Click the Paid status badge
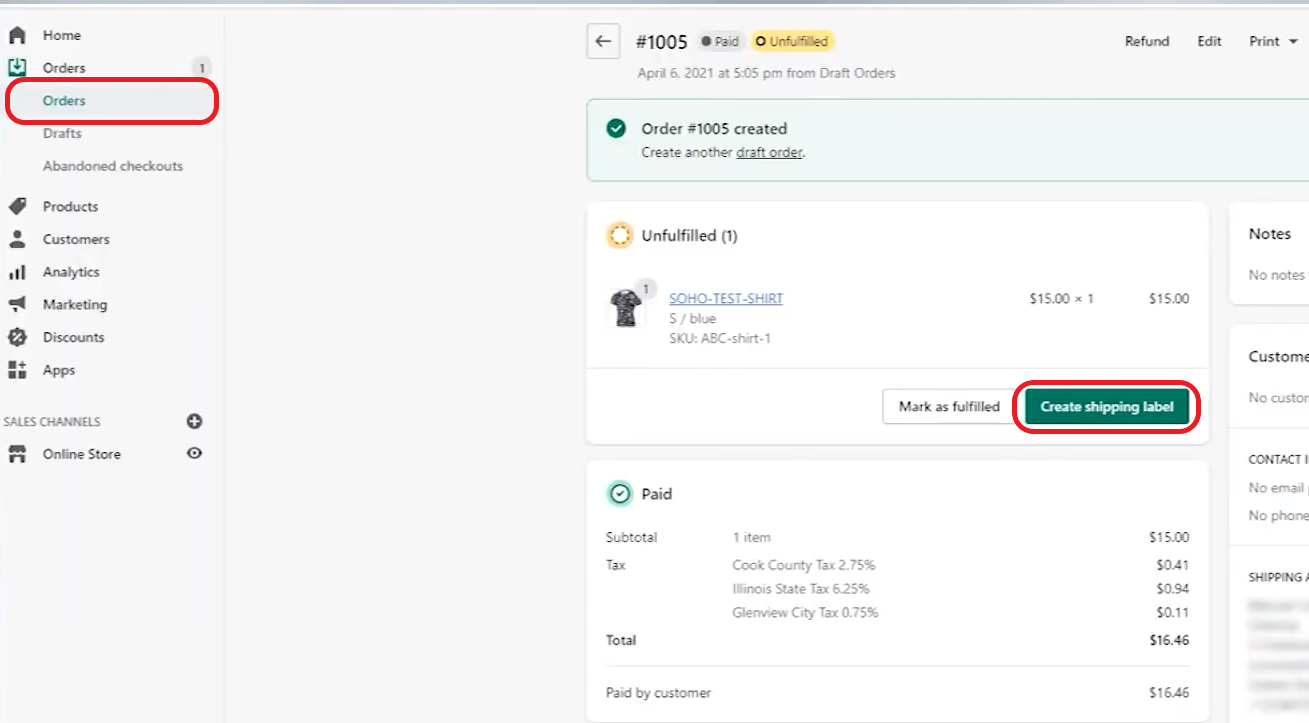This screenshot has height=723, width=1309. click(x=720, y=41)
